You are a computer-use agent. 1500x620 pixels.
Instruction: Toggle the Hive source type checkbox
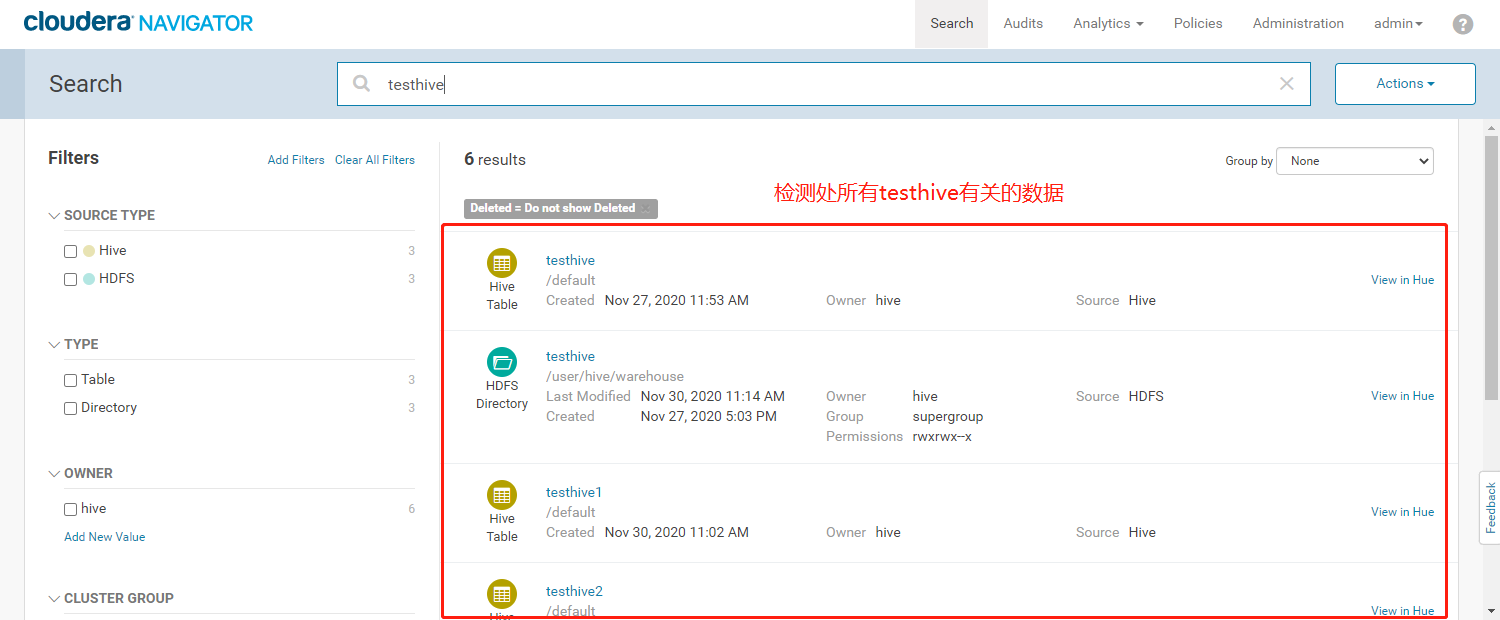pyautogui.click(x=70, y=251)
